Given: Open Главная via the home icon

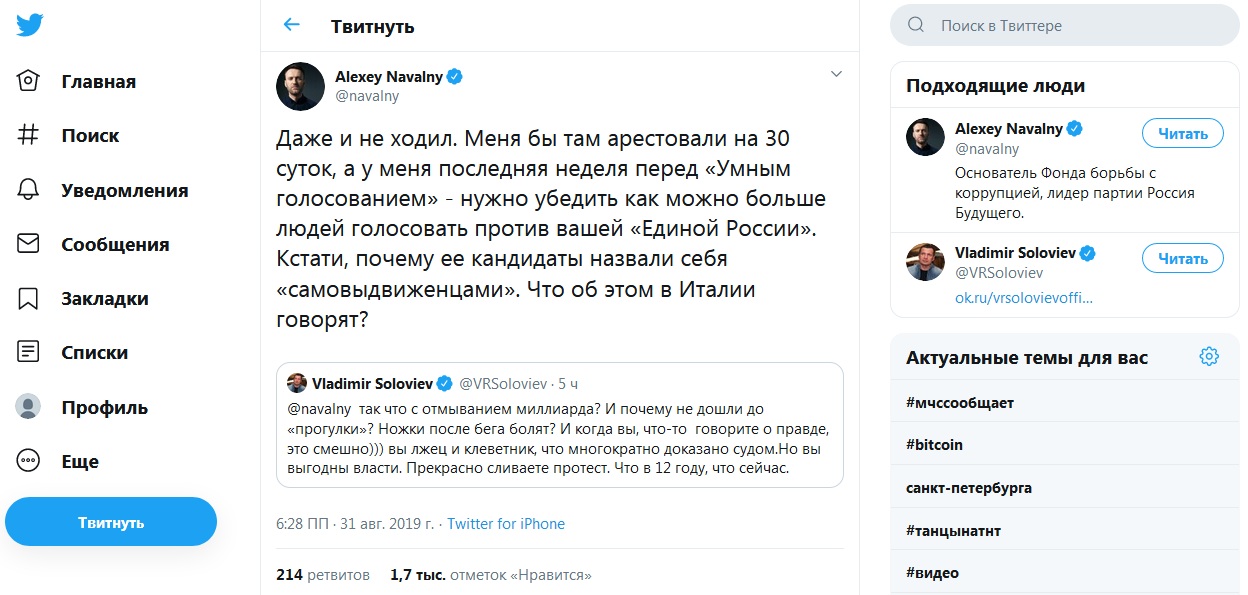Looking at the screenshot, I should pos(29,81).
